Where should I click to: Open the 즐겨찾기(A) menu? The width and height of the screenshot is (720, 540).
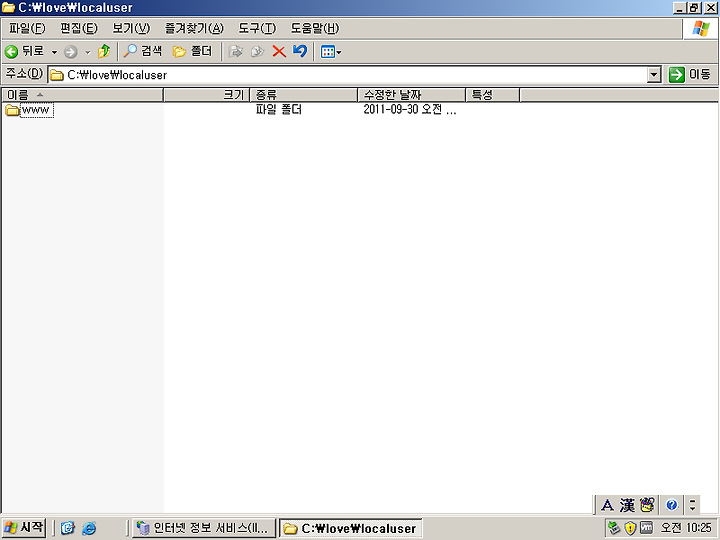click(194, 28)
